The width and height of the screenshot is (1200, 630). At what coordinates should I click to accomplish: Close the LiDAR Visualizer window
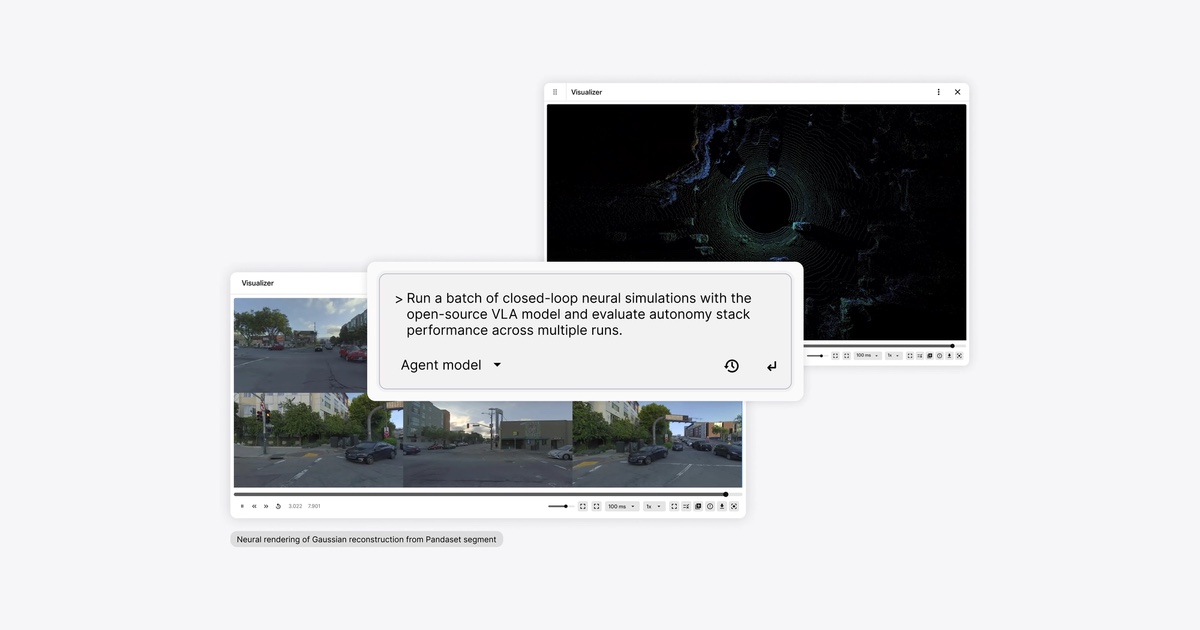coord(957,92)
